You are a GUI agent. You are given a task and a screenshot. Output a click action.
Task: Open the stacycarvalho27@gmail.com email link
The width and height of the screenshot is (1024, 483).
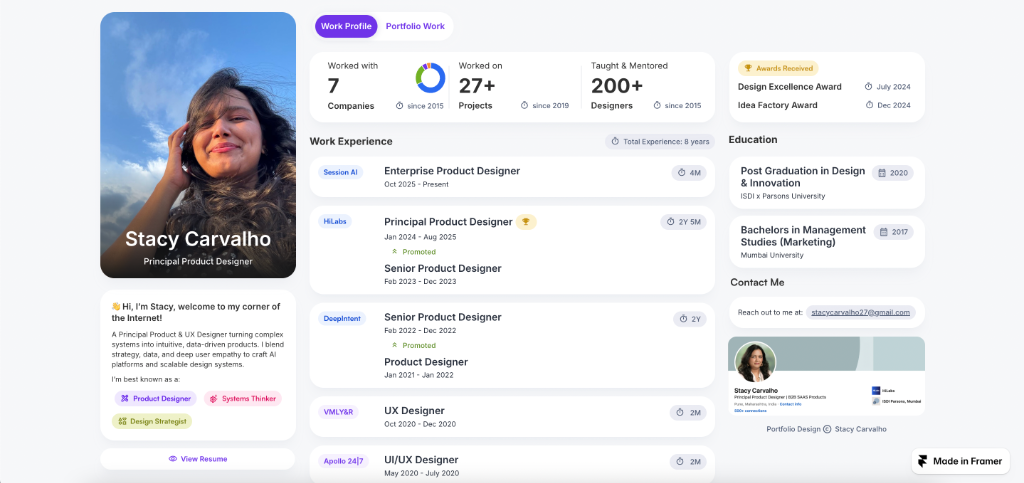coord(860,312)
